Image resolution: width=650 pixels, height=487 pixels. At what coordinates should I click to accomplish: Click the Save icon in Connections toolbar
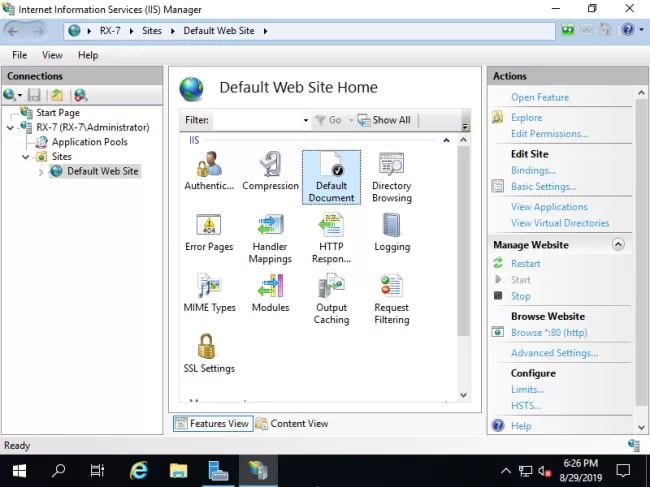coord(34,95)
